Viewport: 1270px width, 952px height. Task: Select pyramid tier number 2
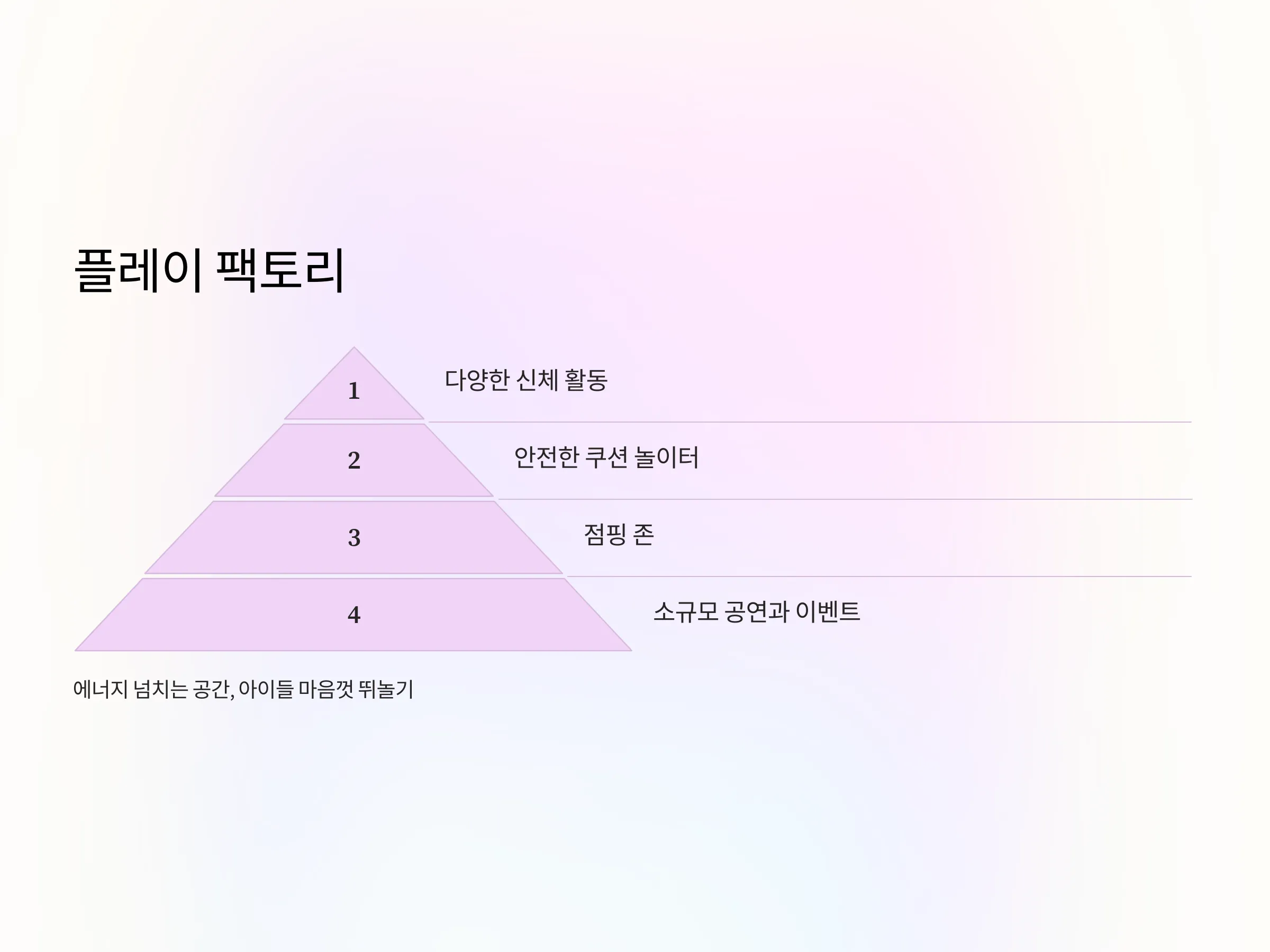pyautogui.click(x=354, y=460)
